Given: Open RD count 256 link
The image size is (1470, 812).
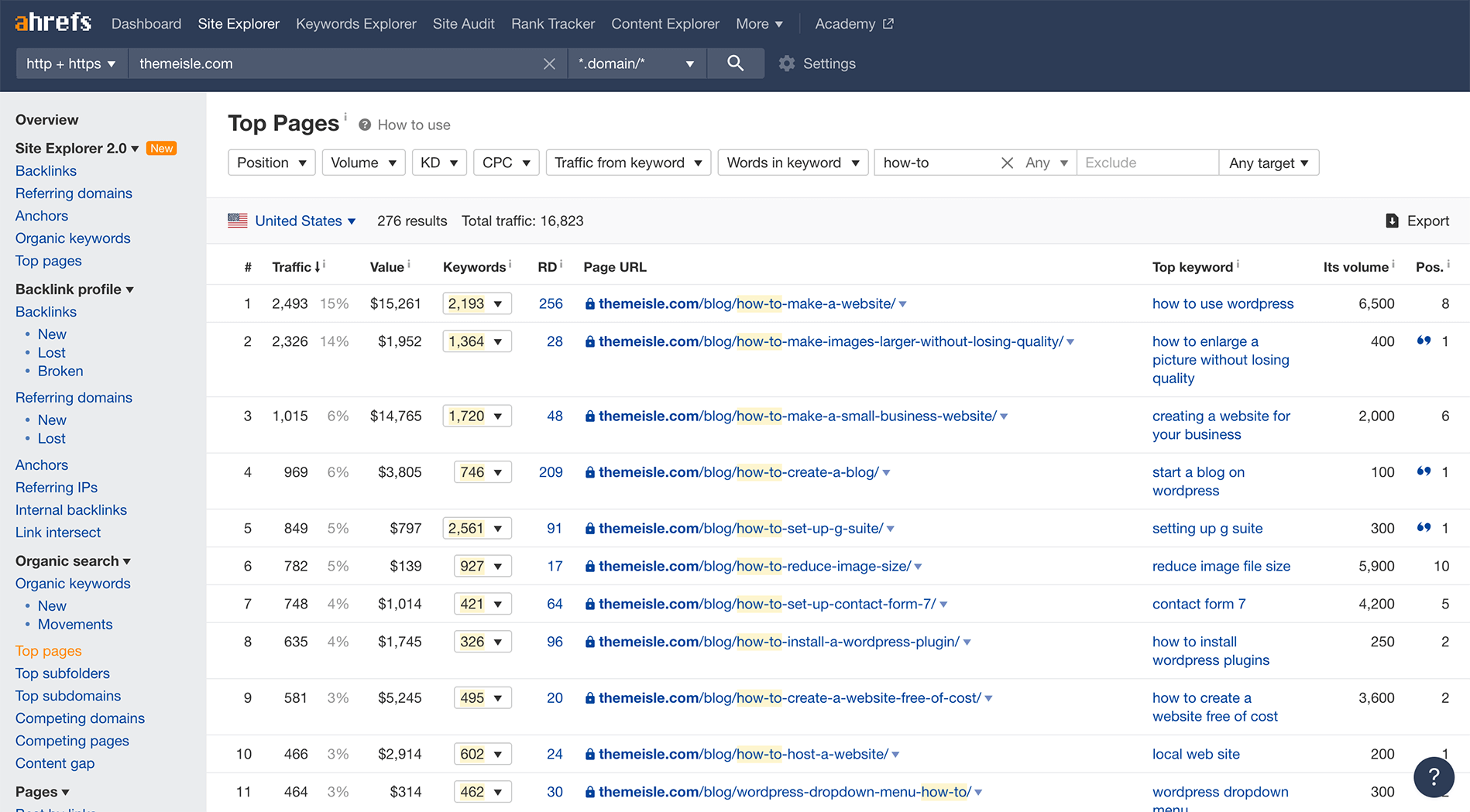Looking at the screenshot, I should pyautogui.click(x=551, y=304).
